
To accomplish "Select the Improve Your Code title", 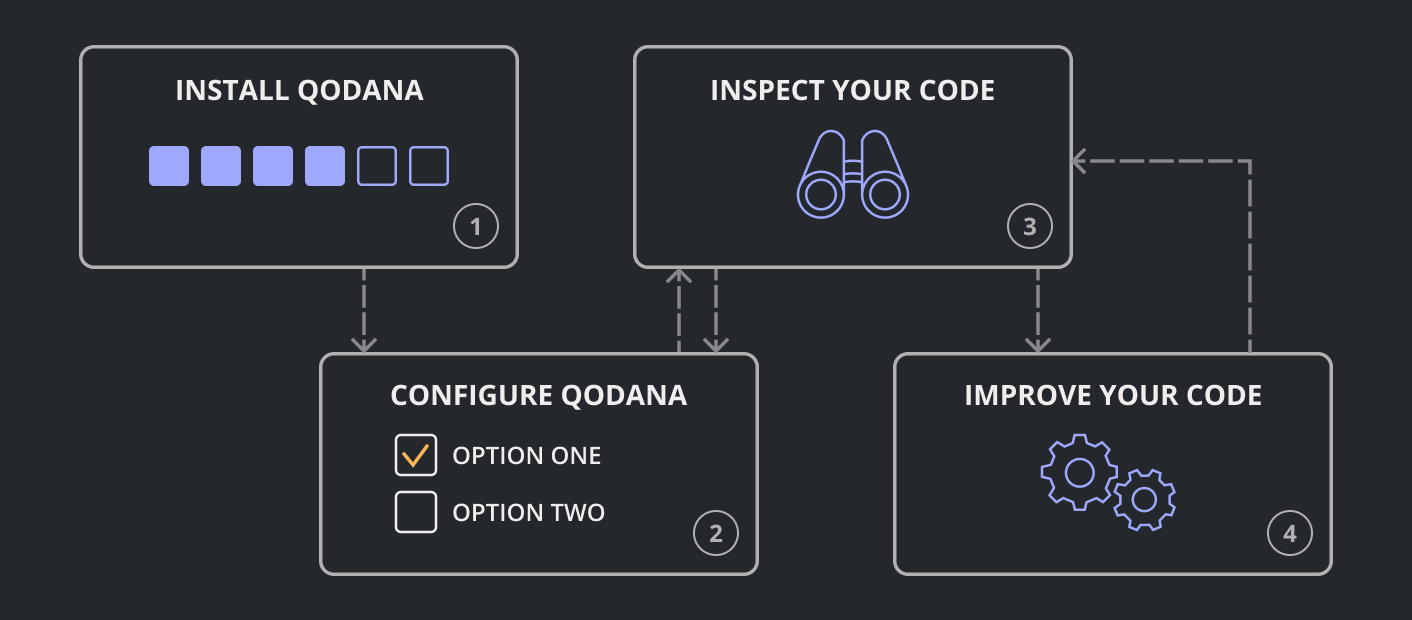I will pyautogui.click(x=1112, y=395).
